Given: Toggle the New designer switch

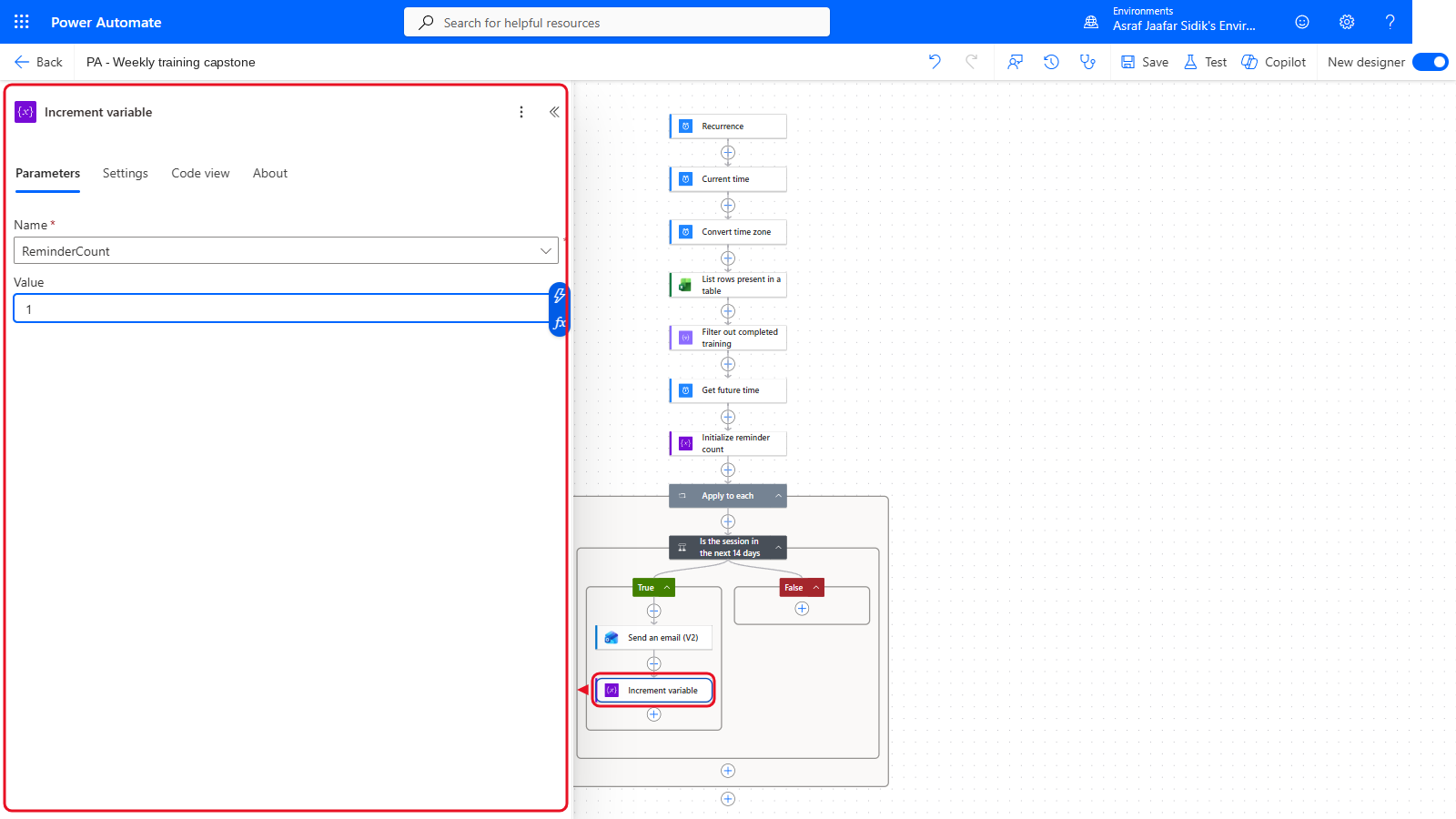Looking at the screenshot, I should tap(1431, 62).
